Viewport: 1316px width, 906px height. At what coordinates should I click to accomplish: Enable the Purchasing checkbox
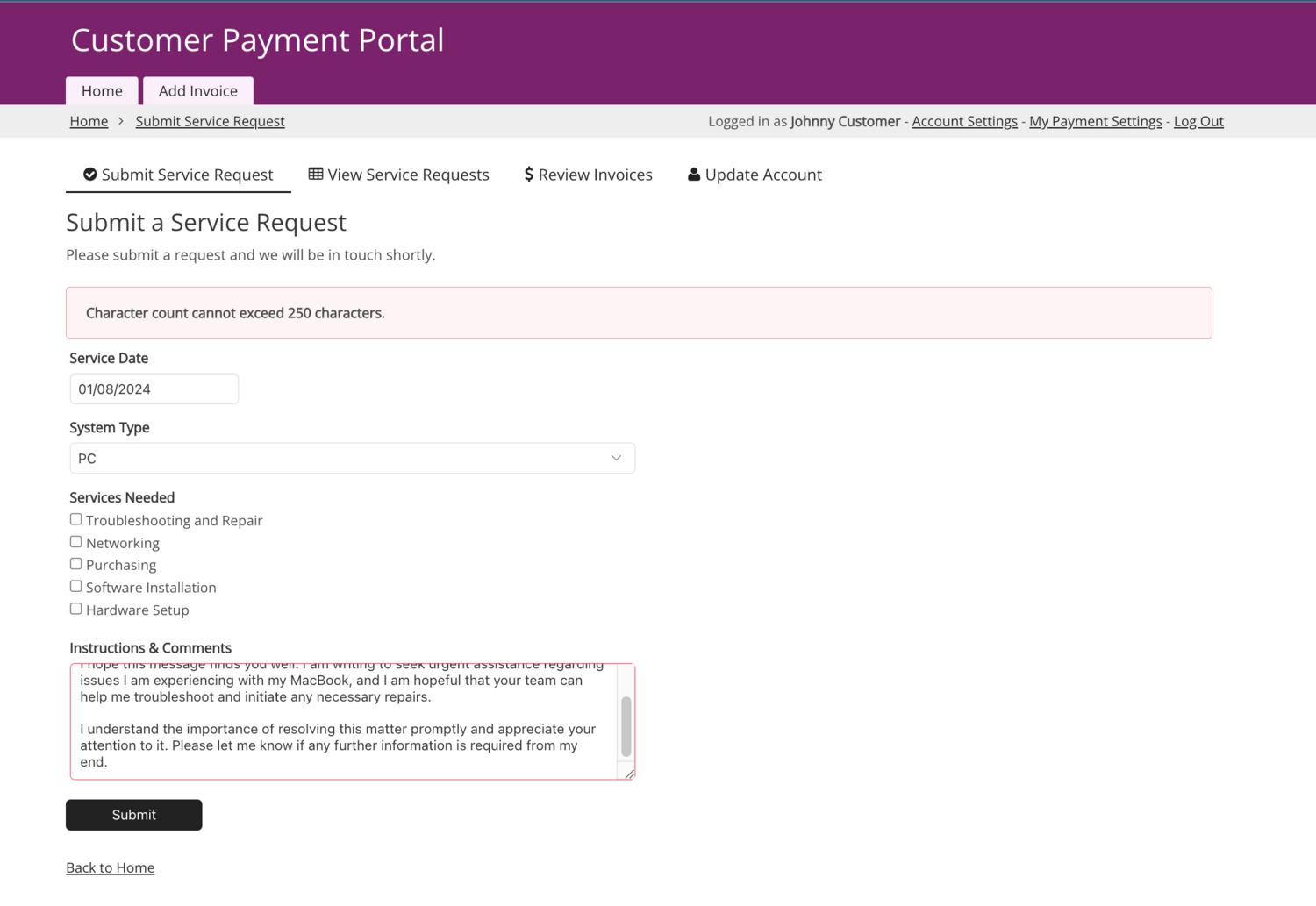pos(75,563)
